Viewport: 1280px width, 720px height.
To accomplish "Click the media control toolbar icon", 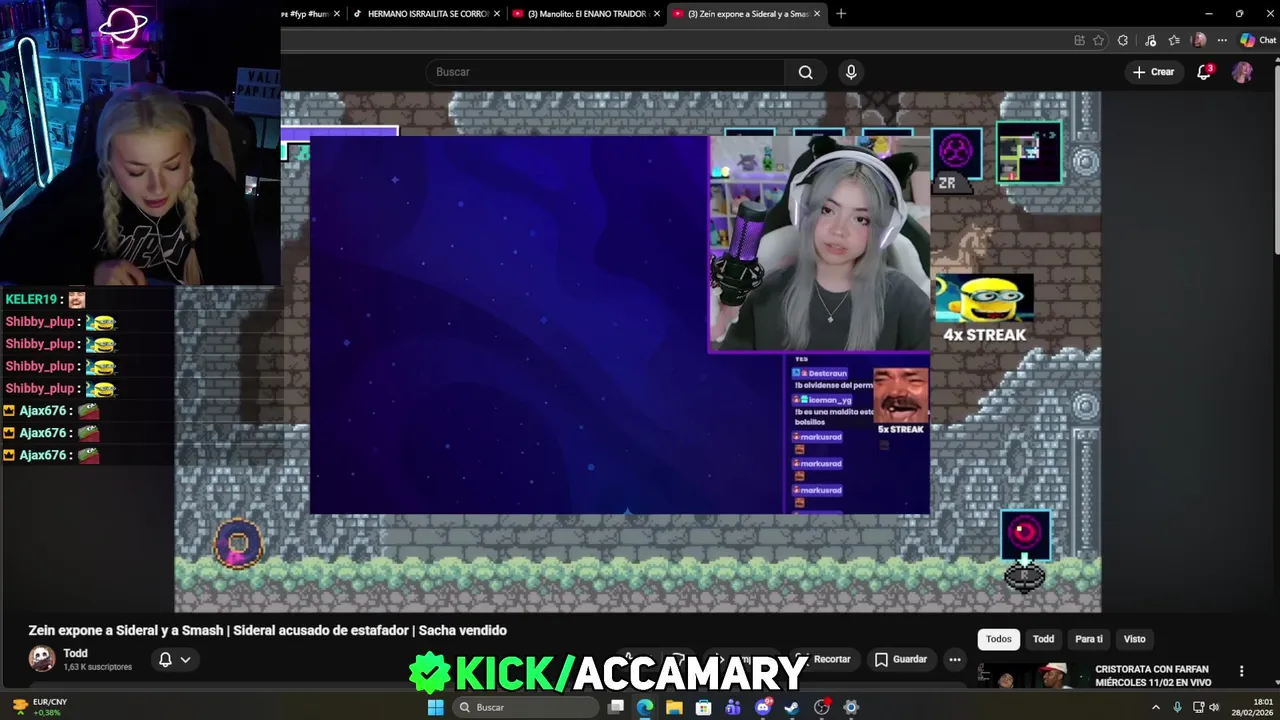I will (1150, 40).
